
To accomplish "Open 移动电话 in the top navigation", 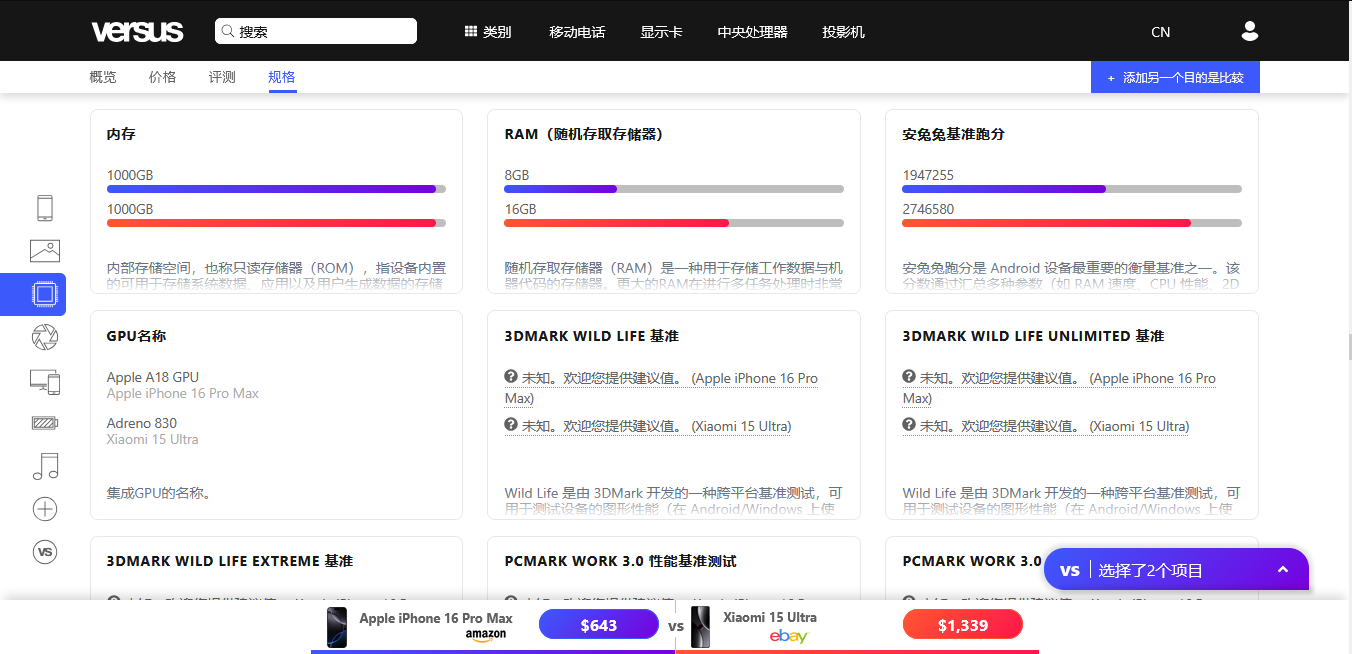I will pos(577,32).
